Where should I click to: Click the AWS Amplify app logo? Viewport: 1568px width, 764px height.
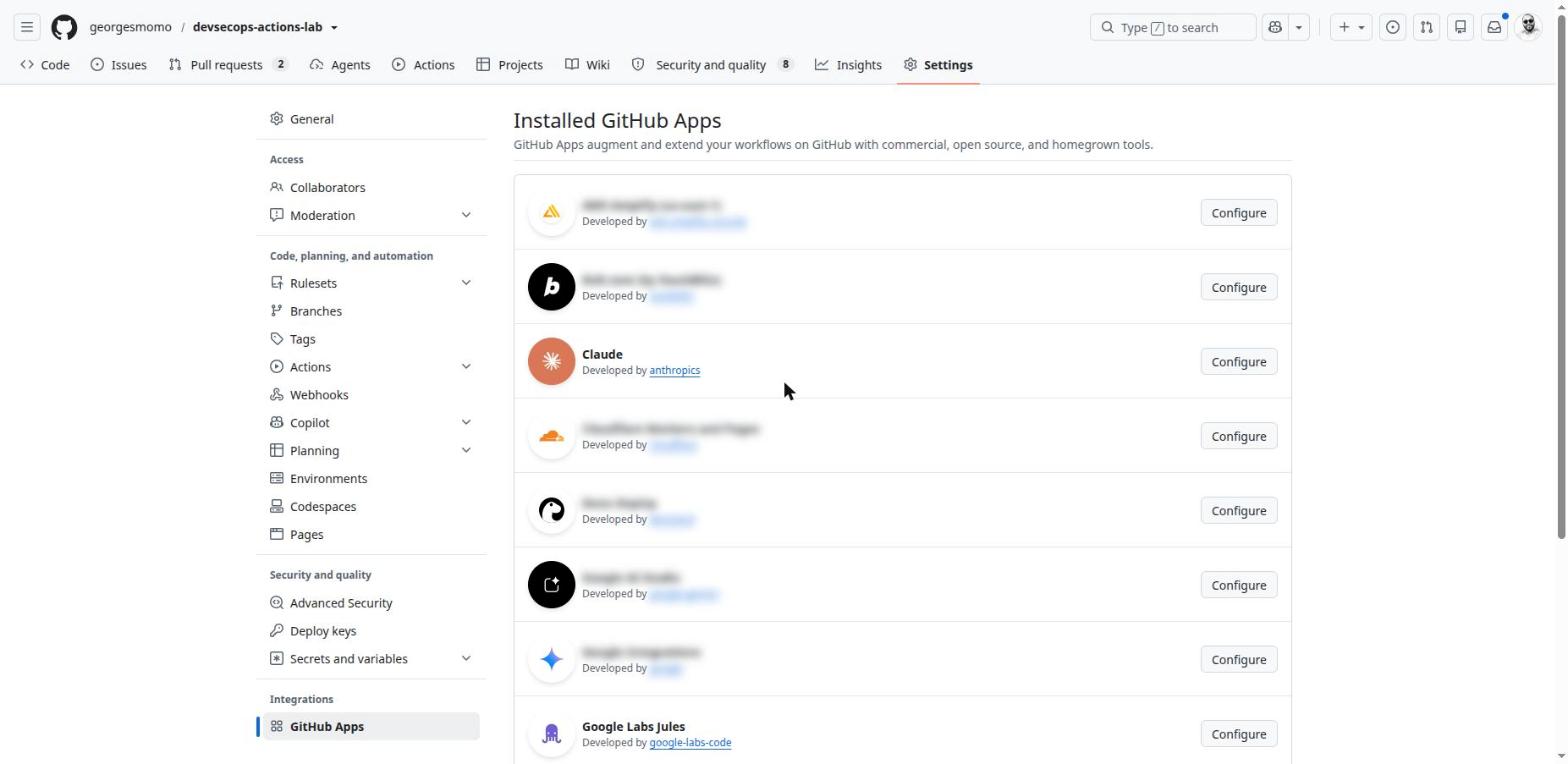pyautogui.click(x=551, y=212)
